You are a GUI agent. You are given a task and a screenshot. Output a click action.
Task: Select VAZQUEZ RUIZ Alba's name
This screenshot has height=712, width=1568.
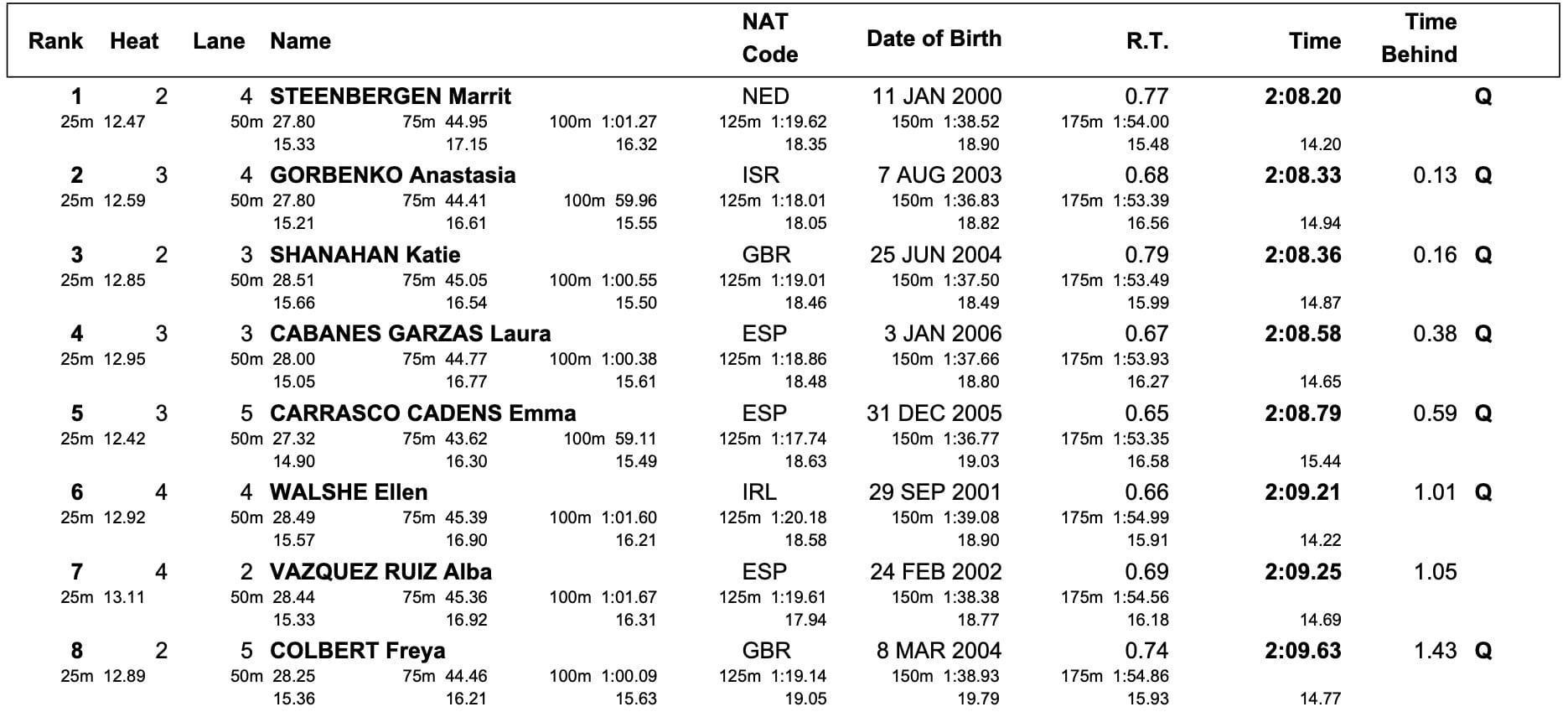pos(380,572)
